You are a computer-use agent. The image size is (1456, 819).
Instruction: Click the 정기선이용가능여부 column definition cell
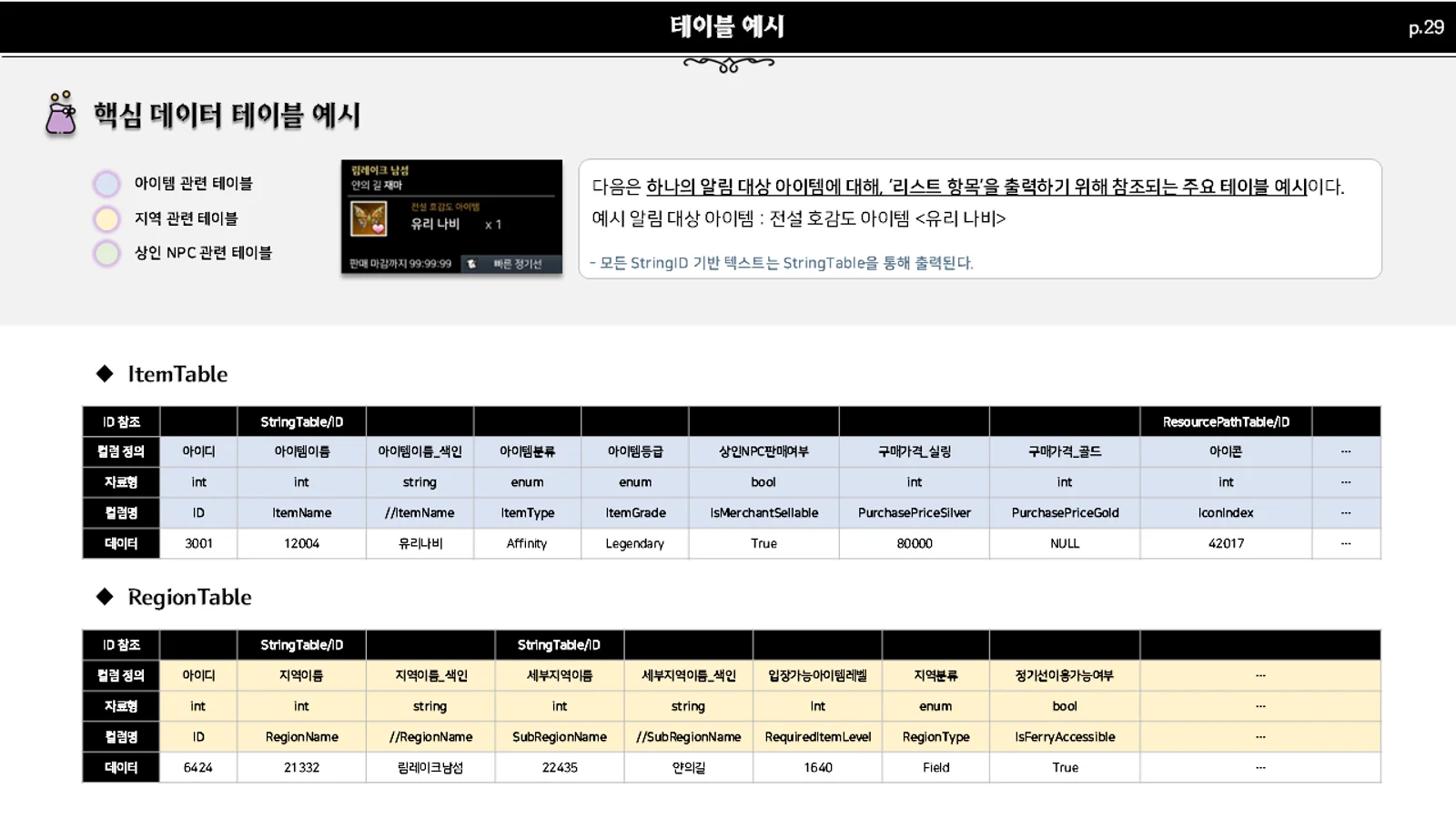click(1065, 675)
